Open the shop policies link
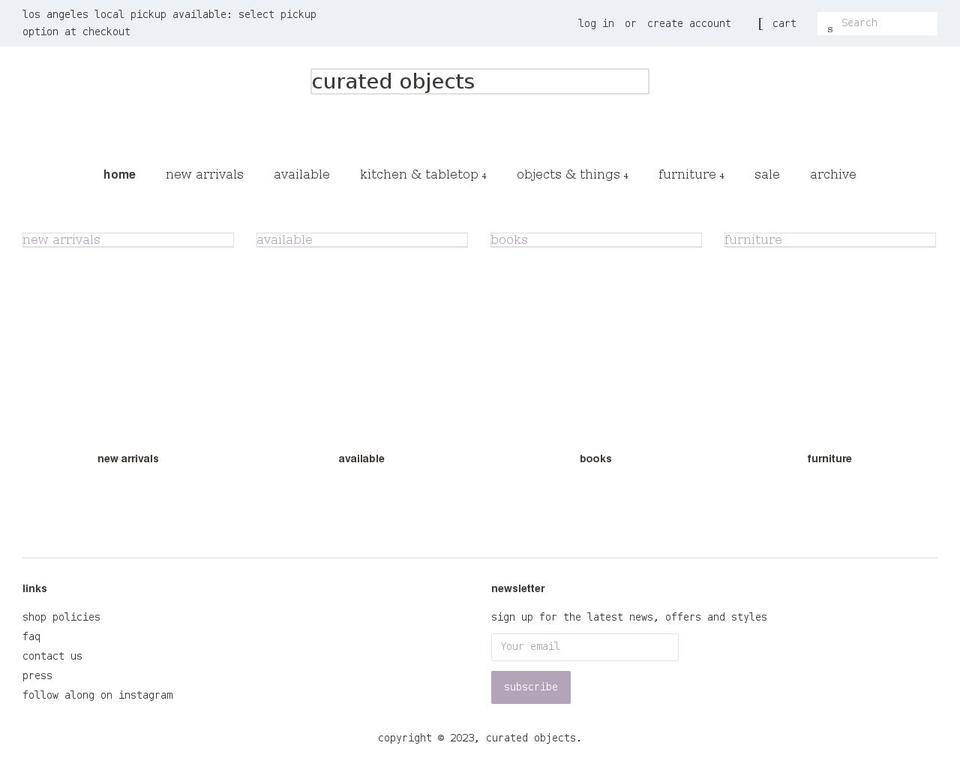The width and height of the screenshot is (960, 770). (61, 617)
